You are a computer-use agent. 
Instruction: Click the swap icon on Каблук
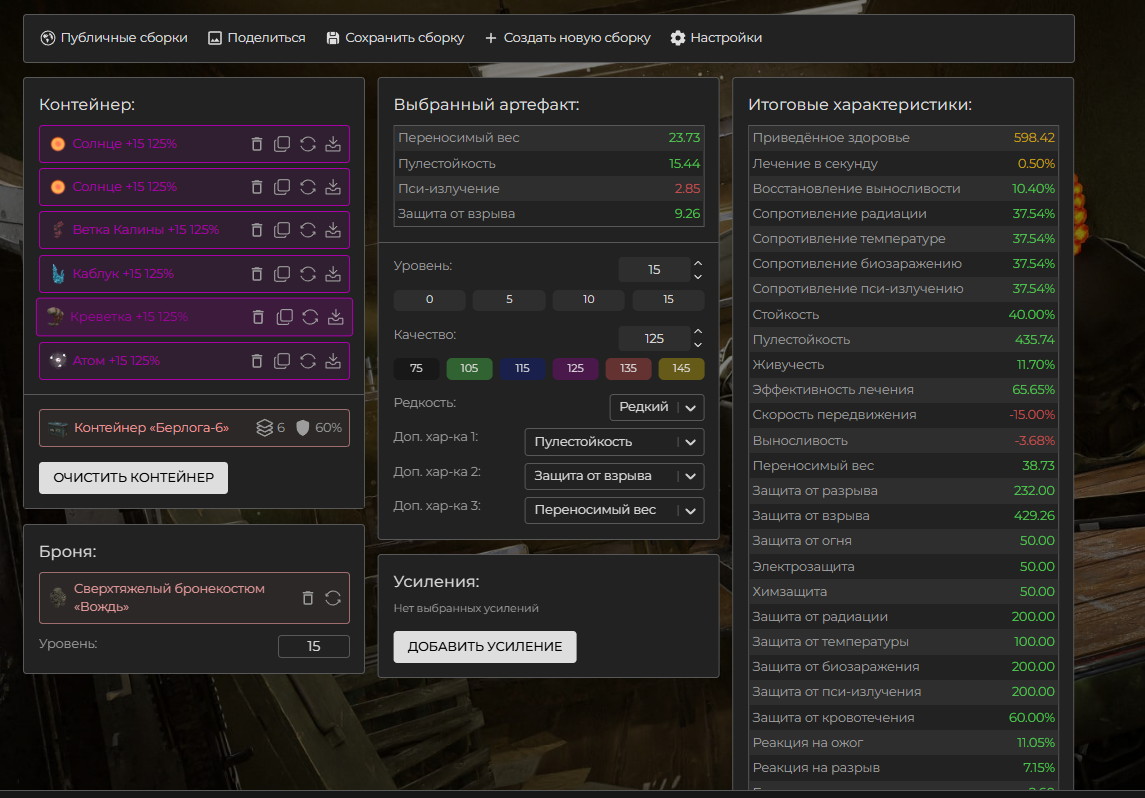tap(308, 274)
